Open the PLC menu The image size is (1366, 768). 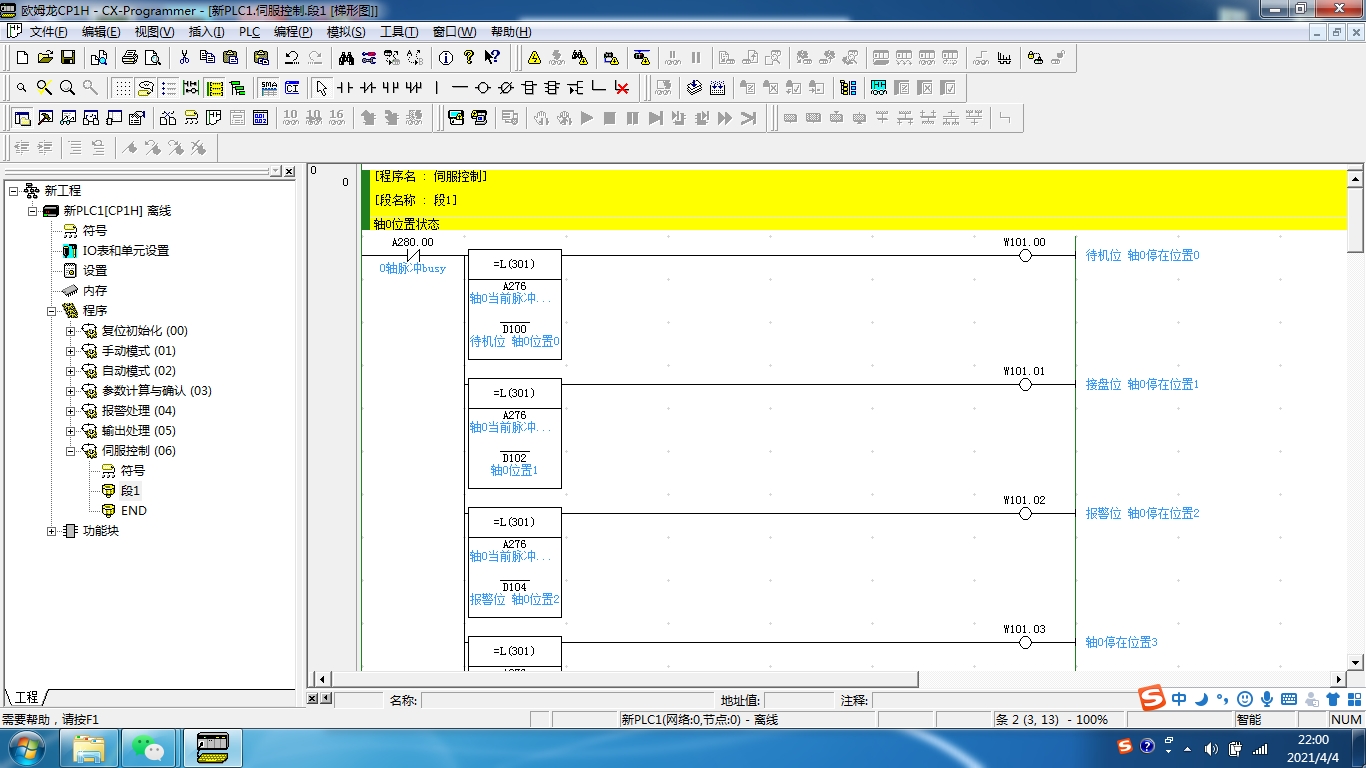[249, 32]
